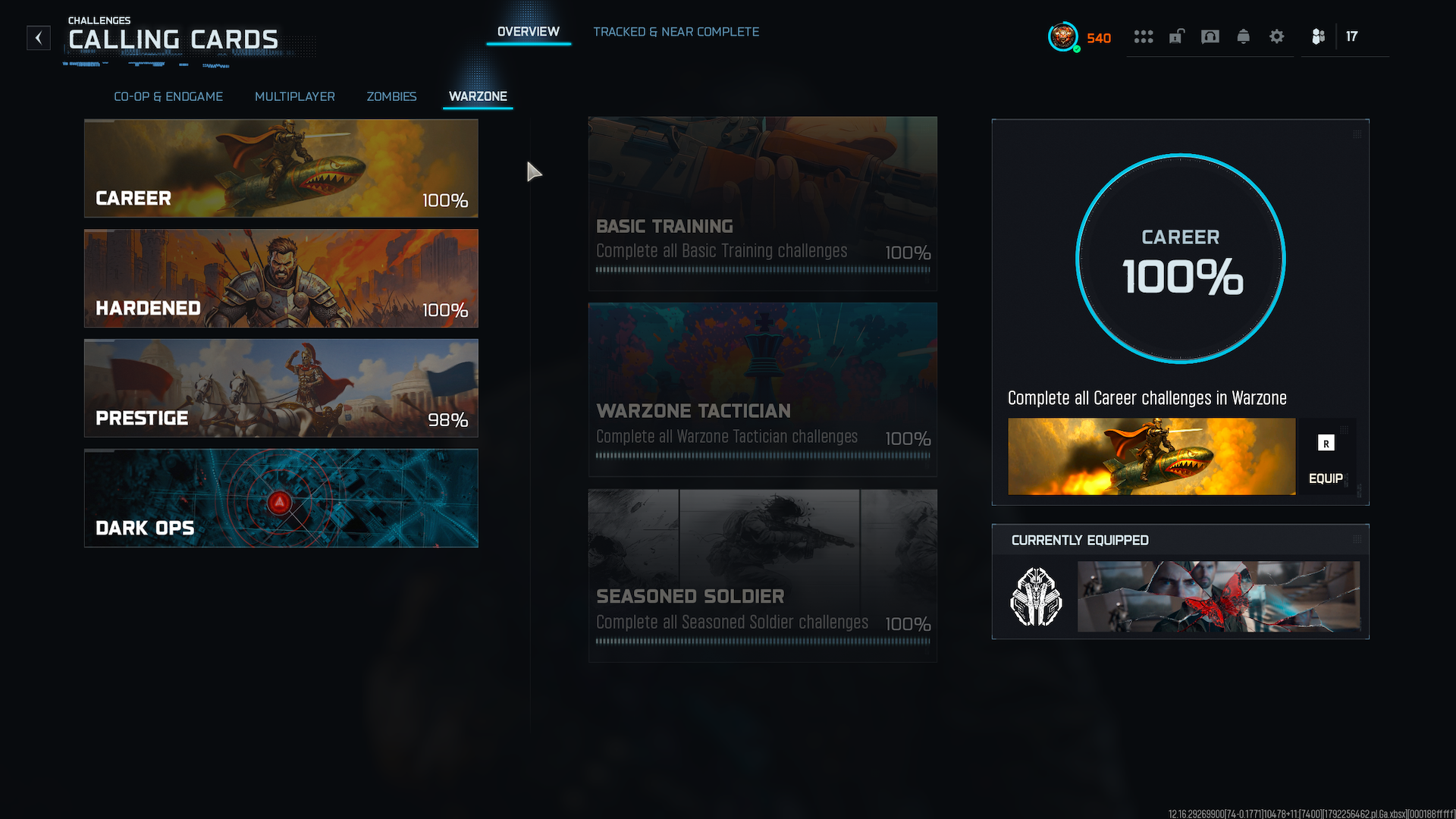
Task: Click the Prestige 98% completion value
Action: tap(448, 420)
